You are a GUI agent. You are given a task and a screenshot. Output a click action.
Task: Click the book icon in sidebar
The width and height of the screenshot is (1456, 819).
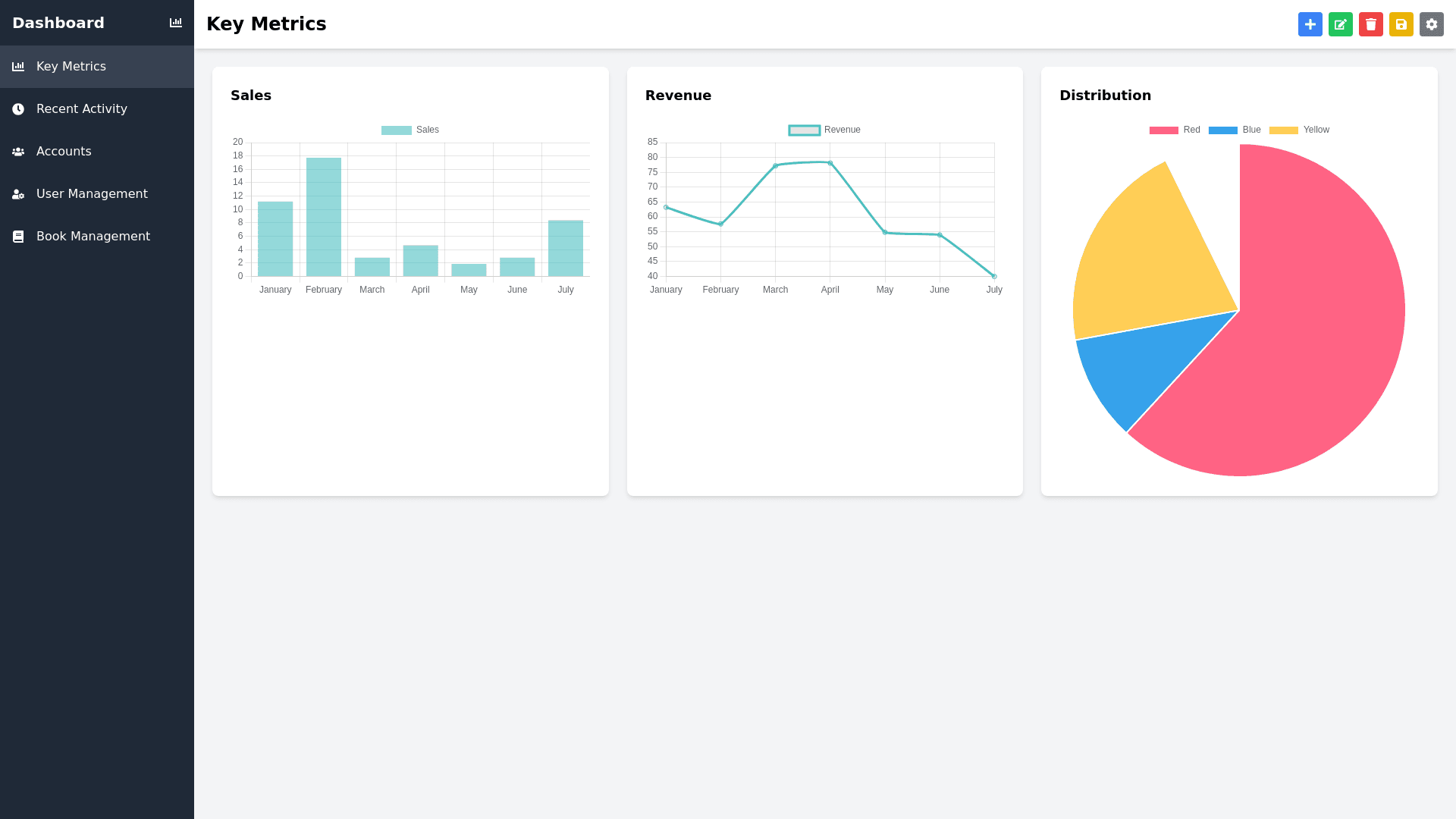pos(18,237)
